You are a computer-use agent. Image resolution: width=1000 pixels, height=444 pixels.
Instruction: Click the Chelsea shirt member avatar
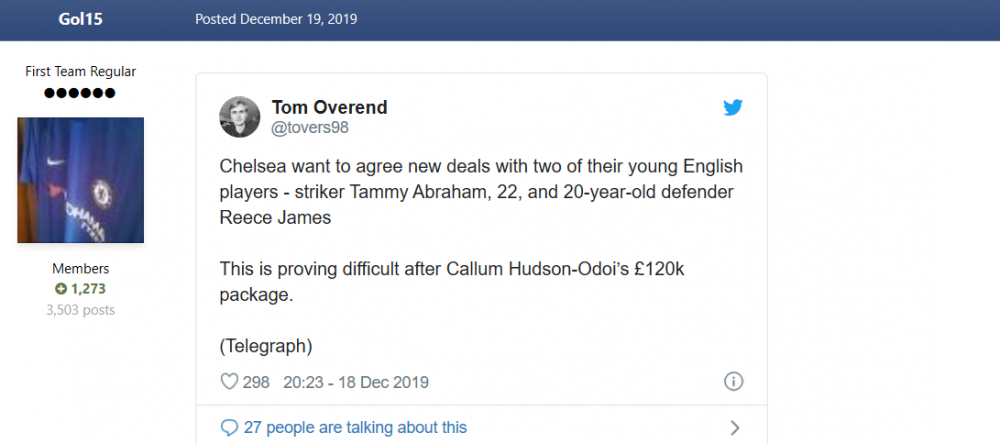[x=80, y=180]
